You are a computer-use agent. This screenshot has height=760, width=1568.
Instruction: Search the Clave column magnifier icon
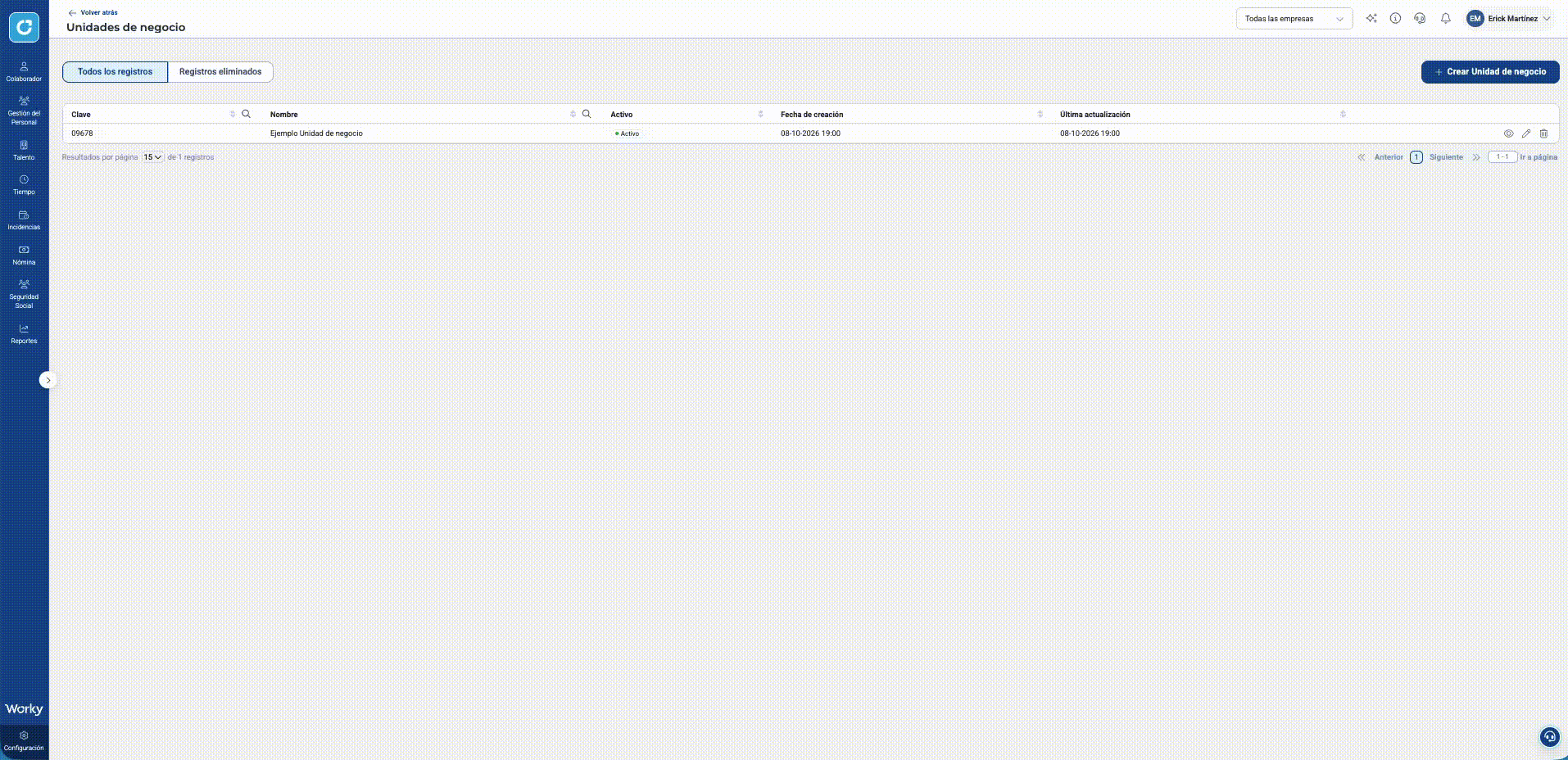pyautogui.click(x=246, y=114)
